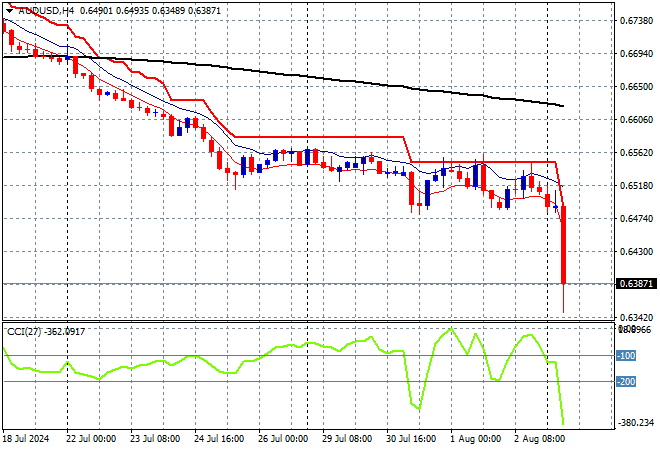Click the -380.234 CCI scale value

coord(636,423)
